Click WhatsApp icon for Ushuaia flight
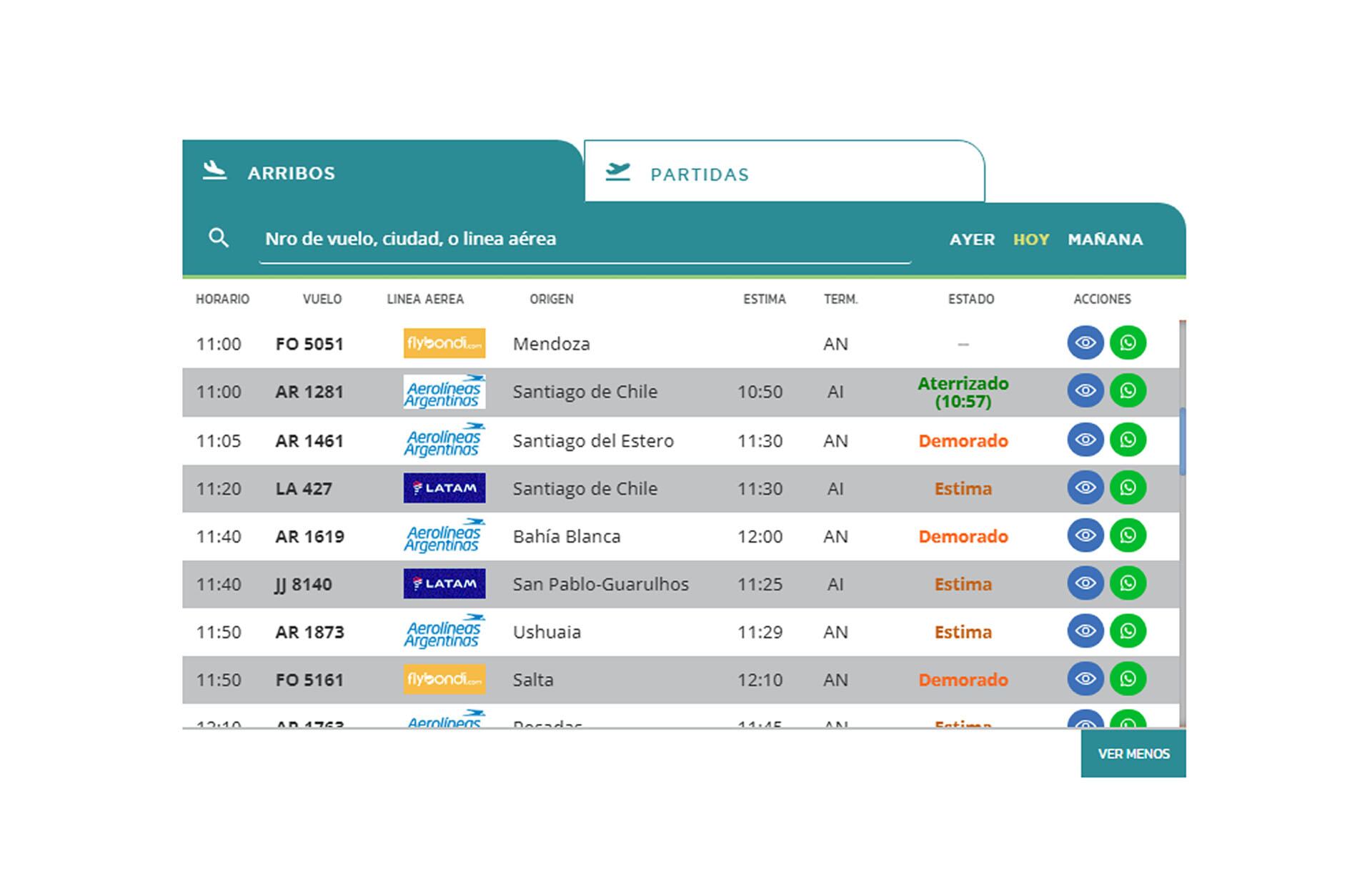This screenshot has width=1372, height=895. coord(1128,631)
